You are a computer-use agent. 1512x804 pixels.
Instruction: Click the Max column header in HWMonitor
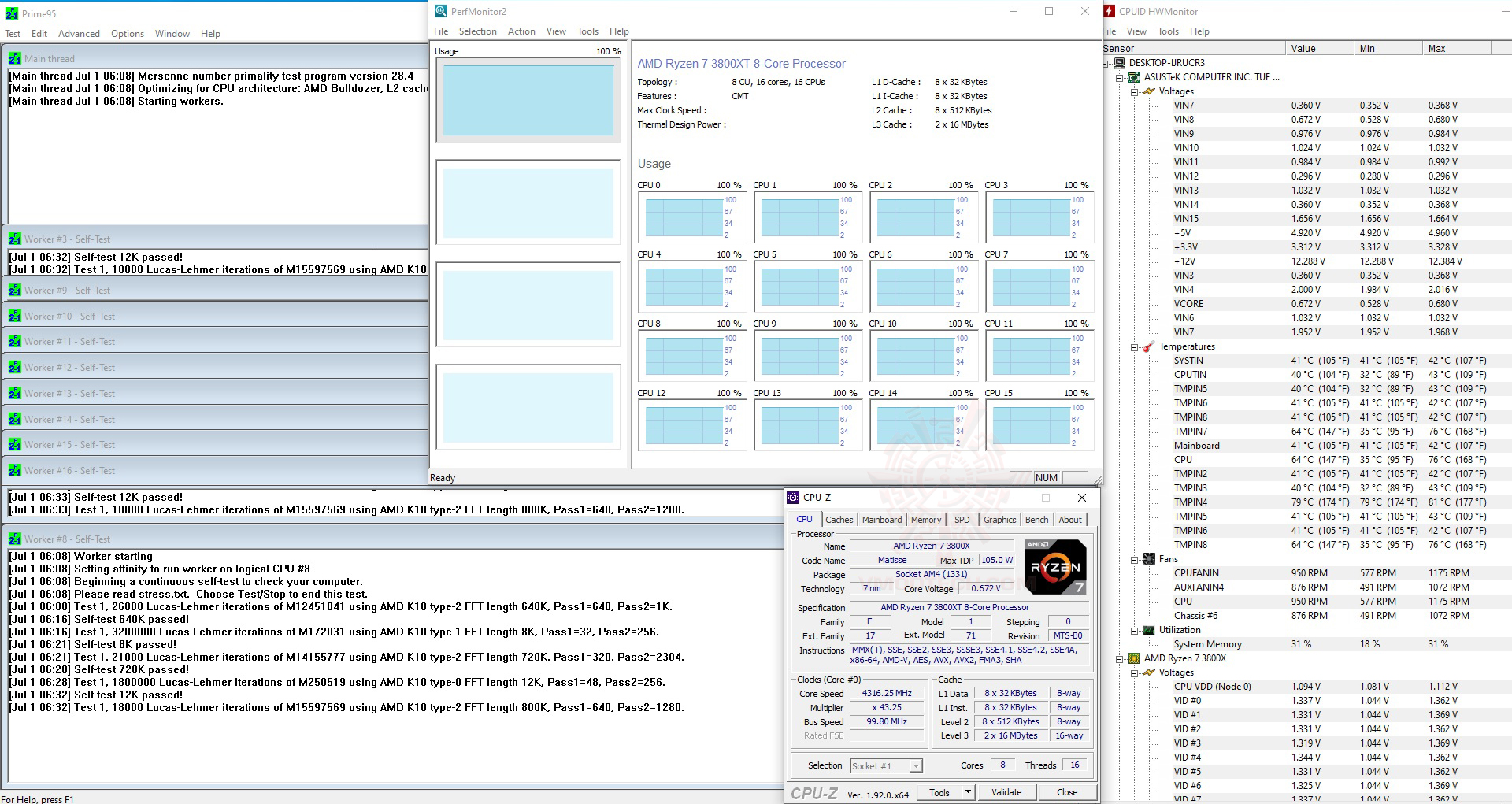[x=1457, y=49]
